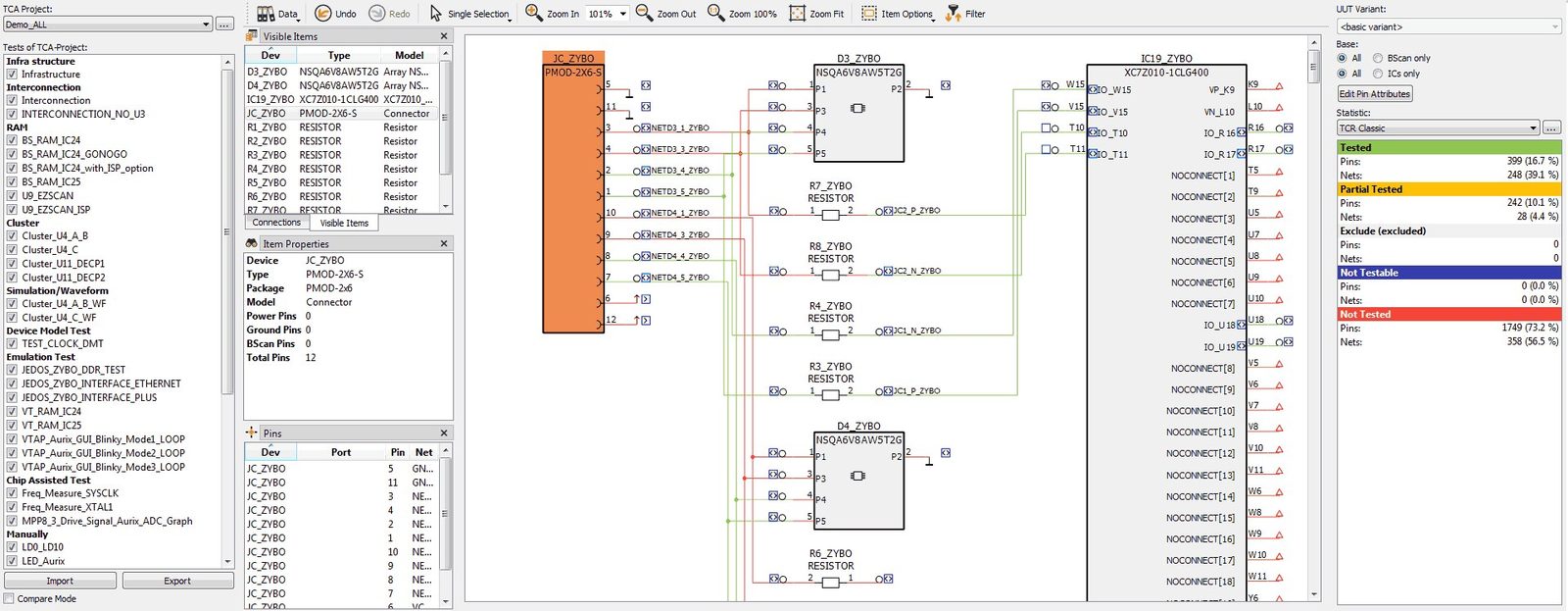Select the D3_ZYBO component in schematic

pyautogui.click(x=858, y=113)
